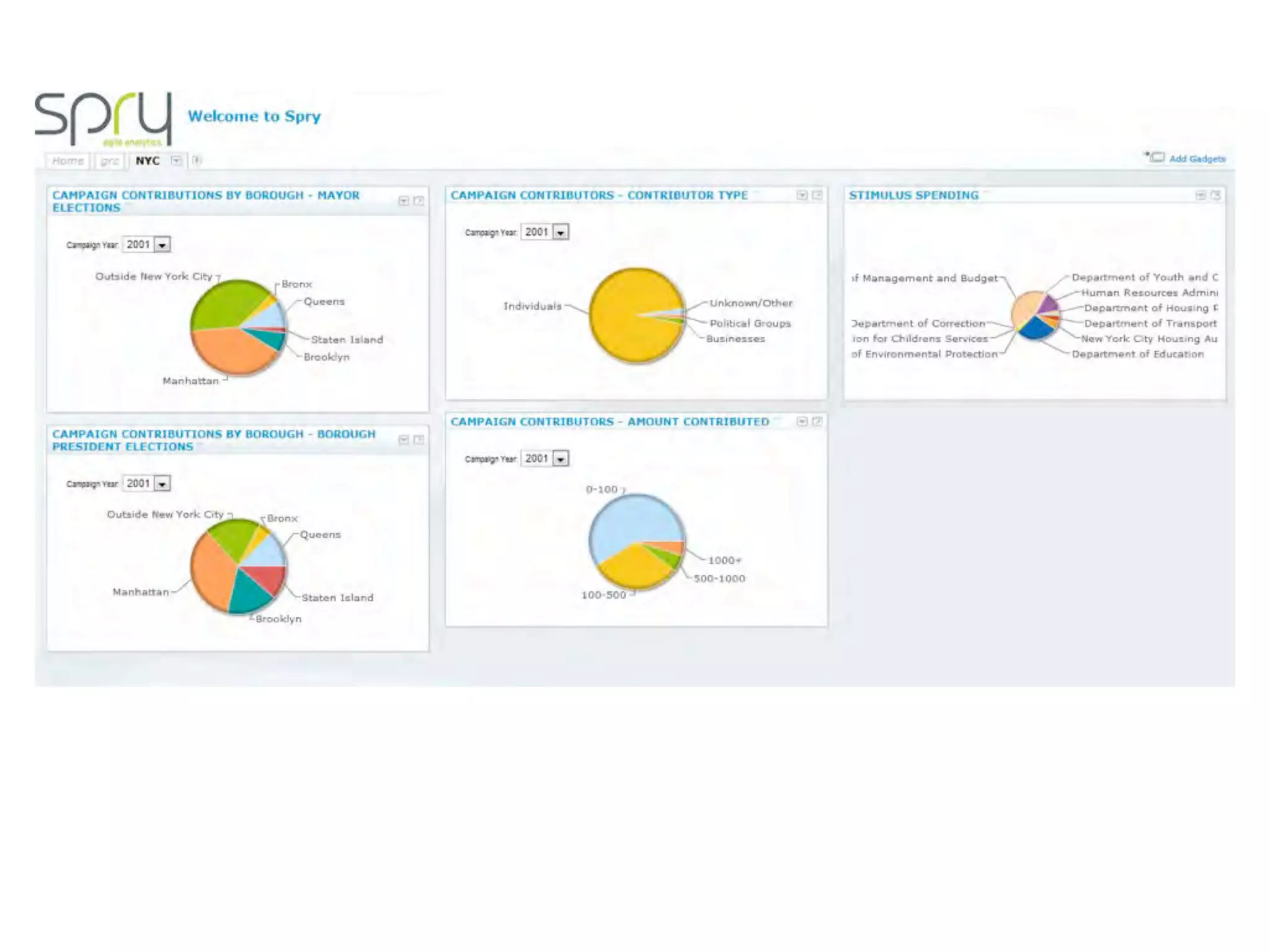Open Stimulus Spending gadget menu icon
The width and height of the screenshot is (1270, 952).
[x=1201, y=195]
